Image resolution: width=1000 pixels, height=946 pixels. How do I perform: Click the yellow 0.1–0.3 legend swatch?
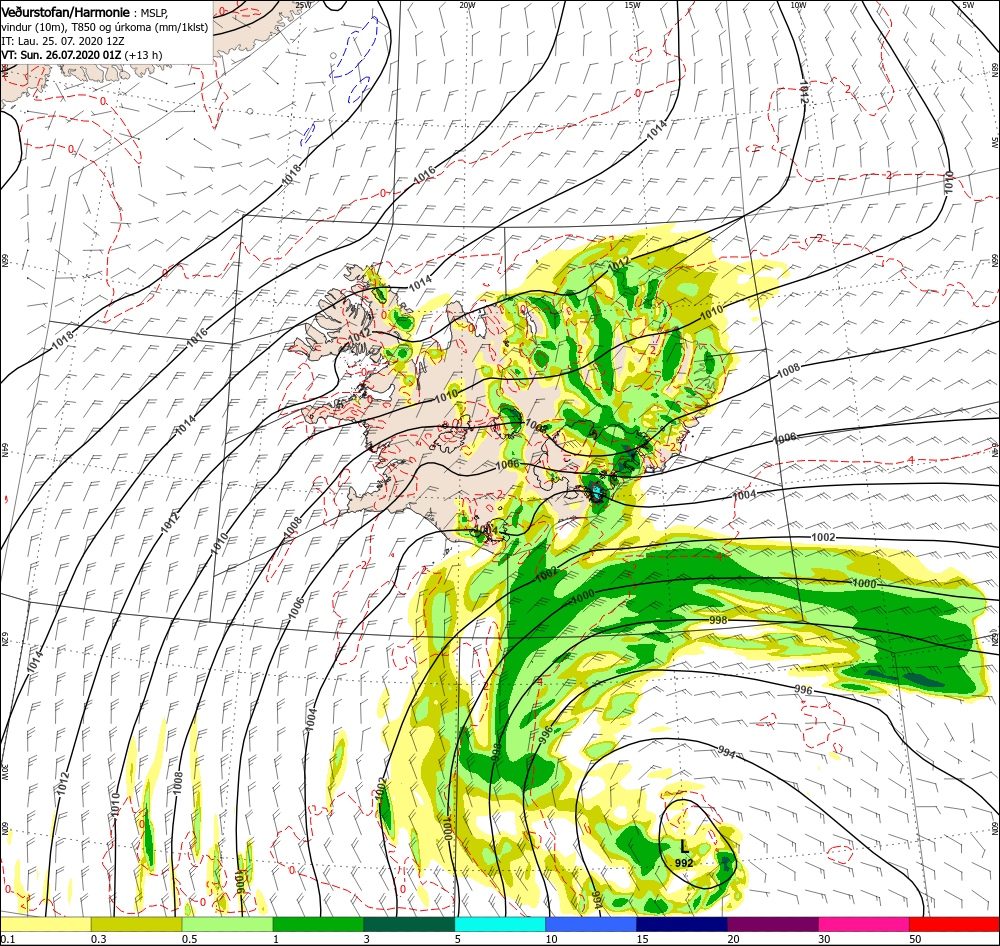pos(45,924)
